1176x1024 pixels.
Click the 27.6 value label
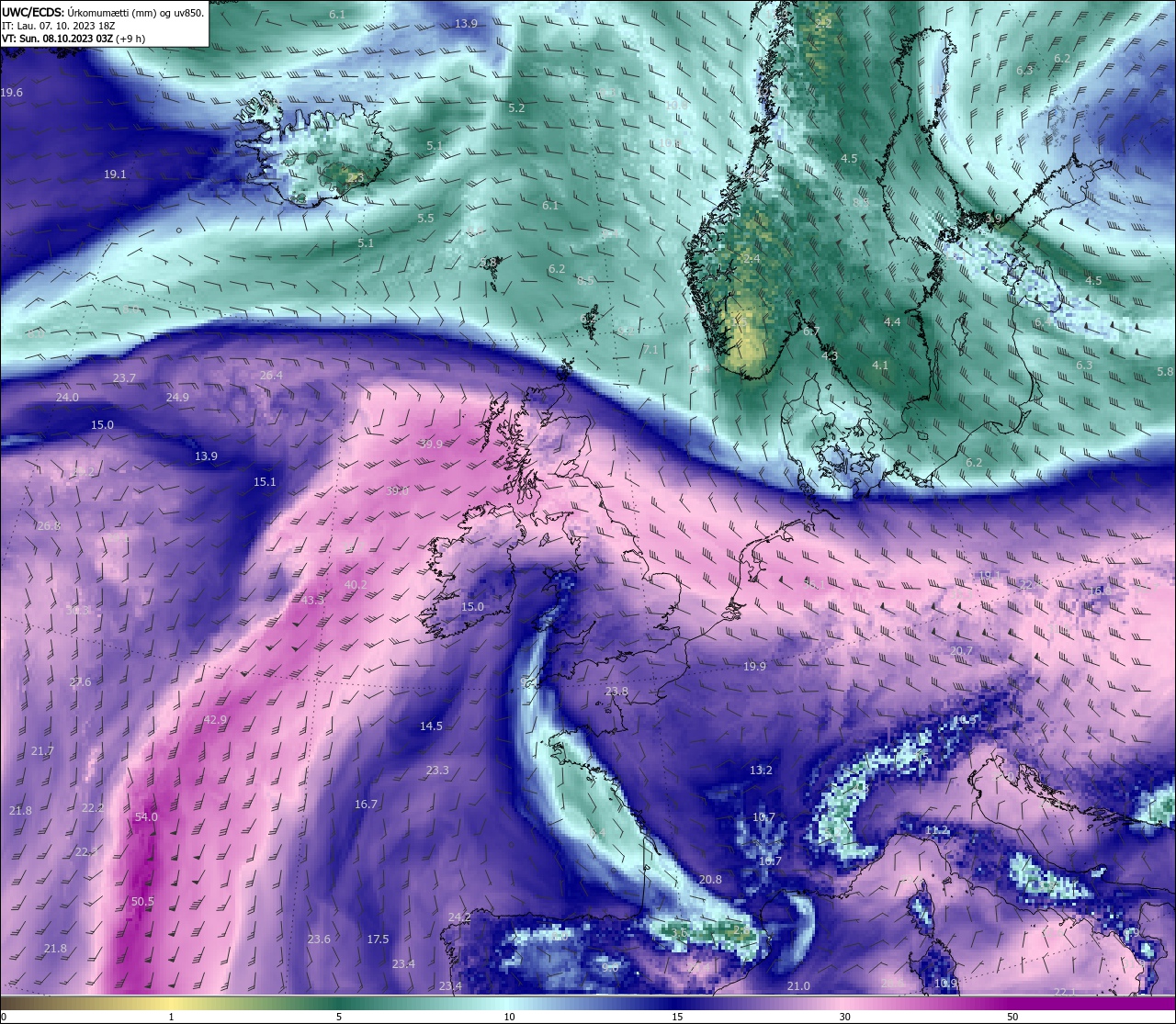tap(80, 682)
